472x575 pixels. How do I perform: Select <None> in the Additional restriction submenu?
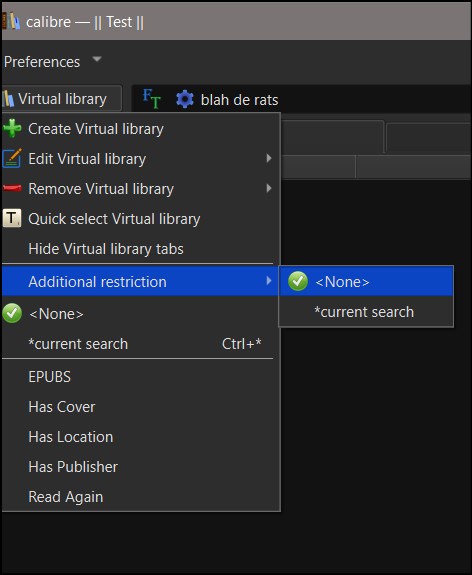click(366, 281)
